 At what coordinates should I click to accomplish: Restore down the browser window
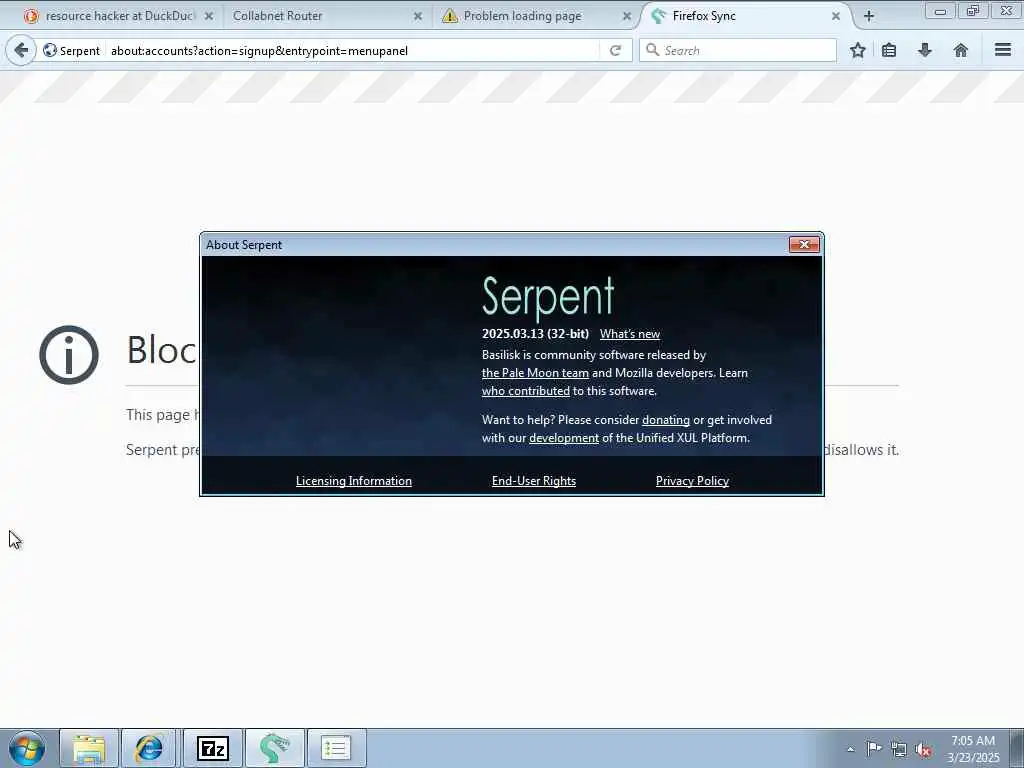tap(973, 11)
